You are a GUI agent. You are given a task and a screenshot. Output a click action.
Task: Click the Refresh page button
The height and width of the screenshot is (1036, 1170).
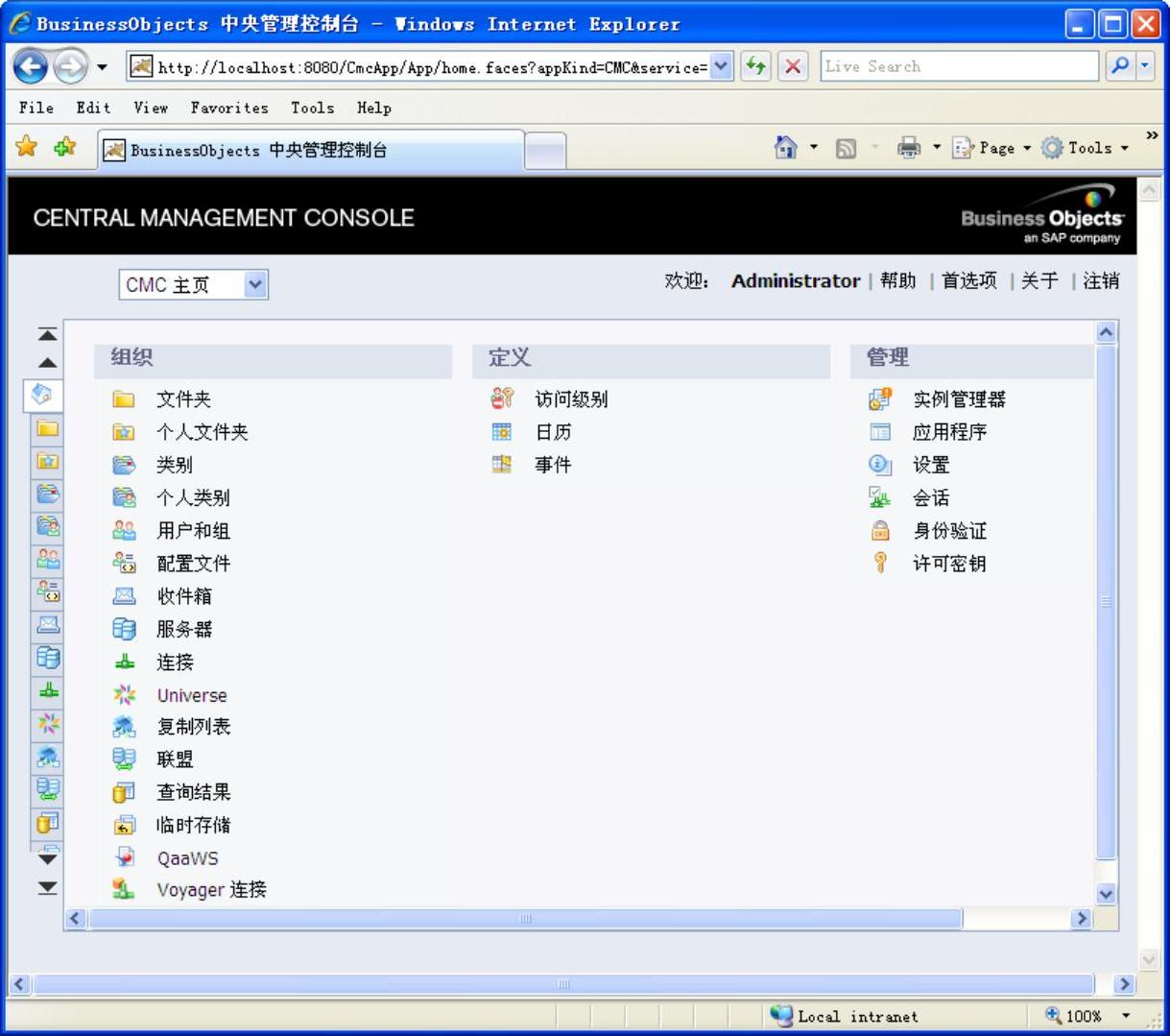pyautogui.click(x=756, y=66)
